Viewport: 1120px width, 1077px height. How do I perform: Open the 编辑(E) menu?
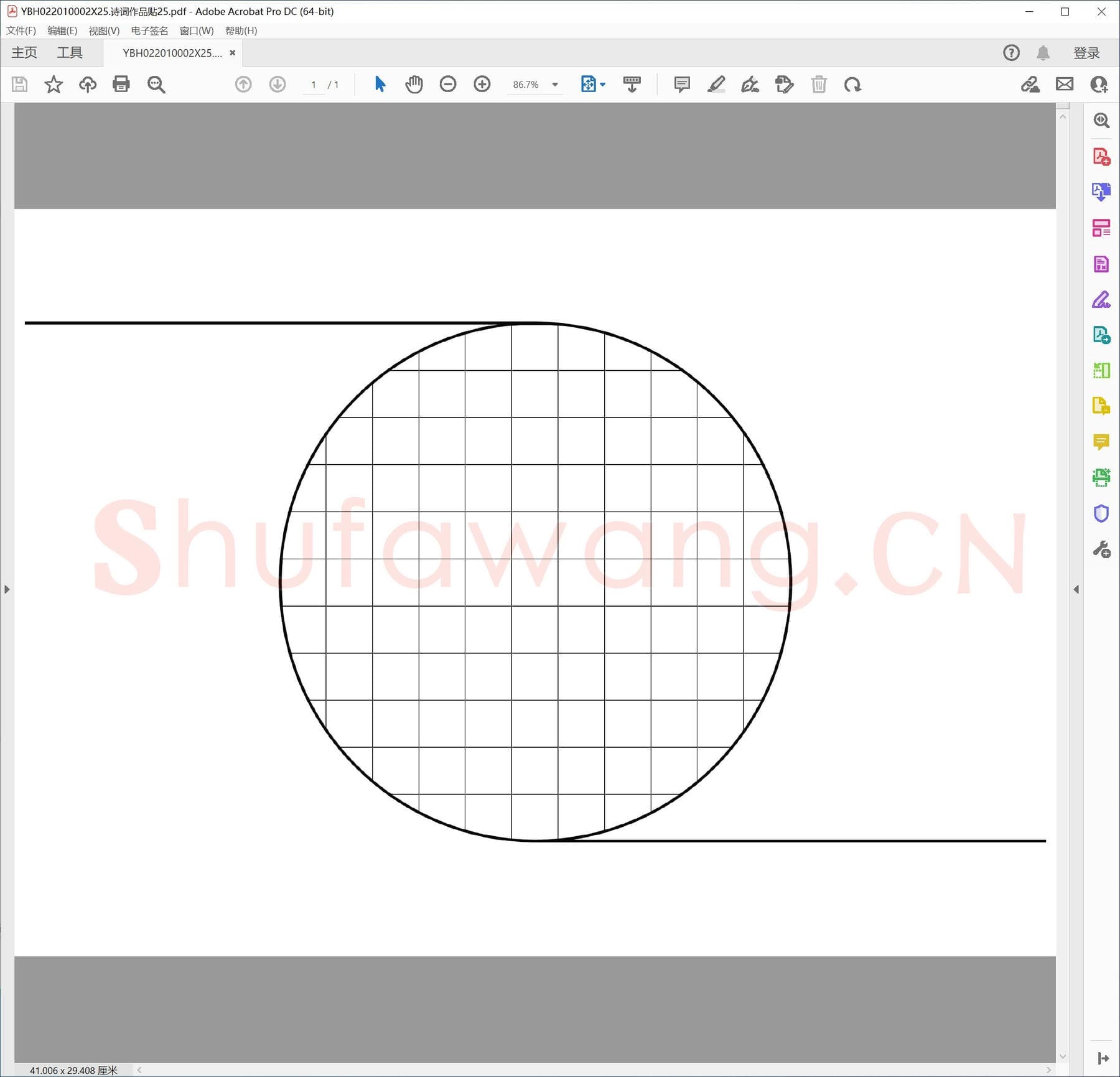point(62,30)
